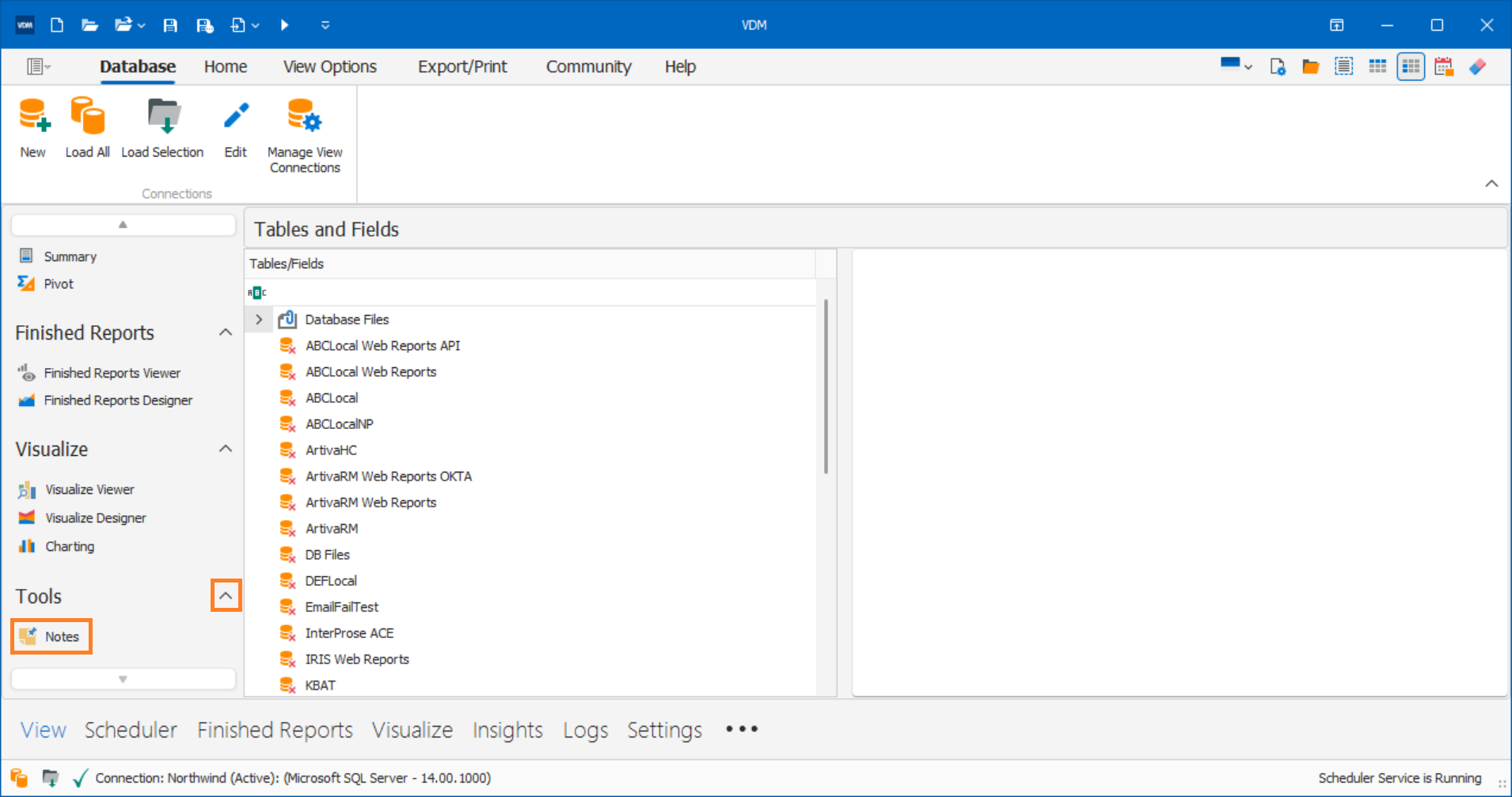Run the view with the play icon
Viewport: 1512px width, 797px height.
click(284, 25)
